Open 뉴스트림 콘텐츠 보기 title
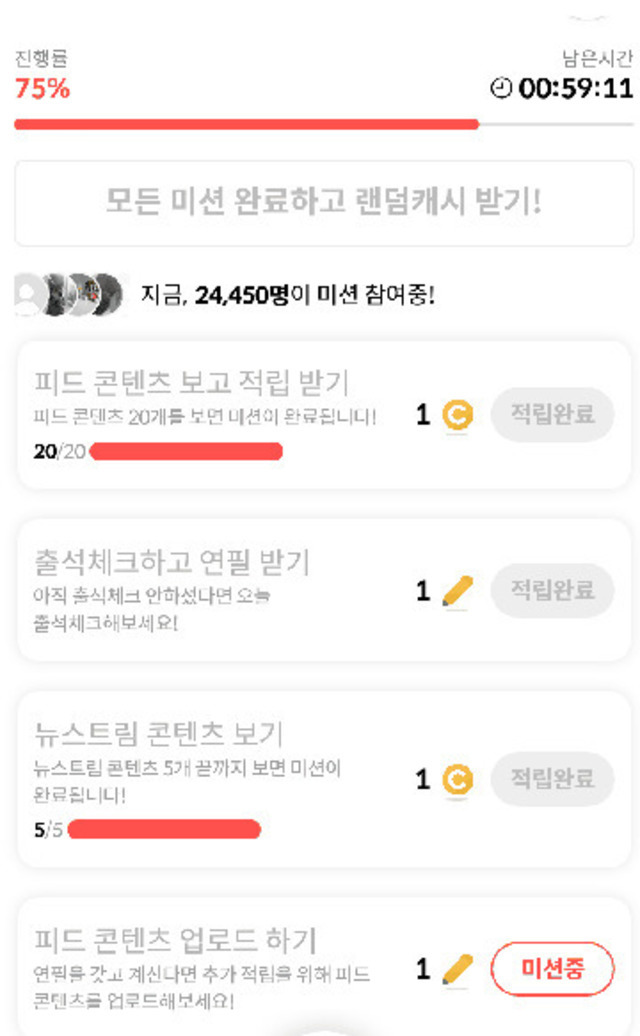 pyautogui.click(x=159, y=734)
